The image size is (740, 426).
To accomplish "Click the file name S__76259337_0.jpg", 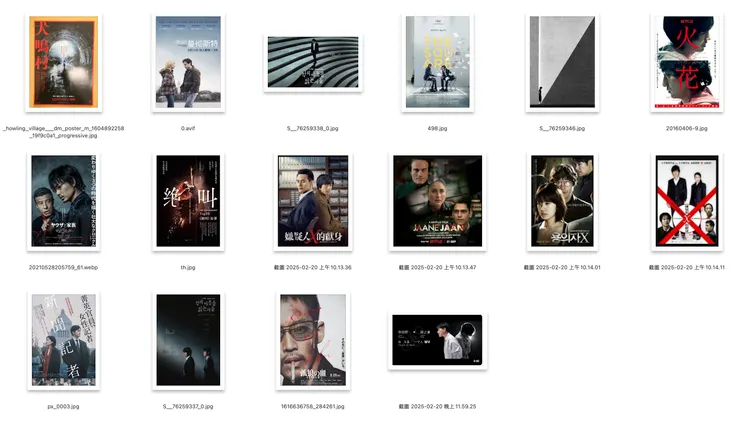I will point(188,407).
